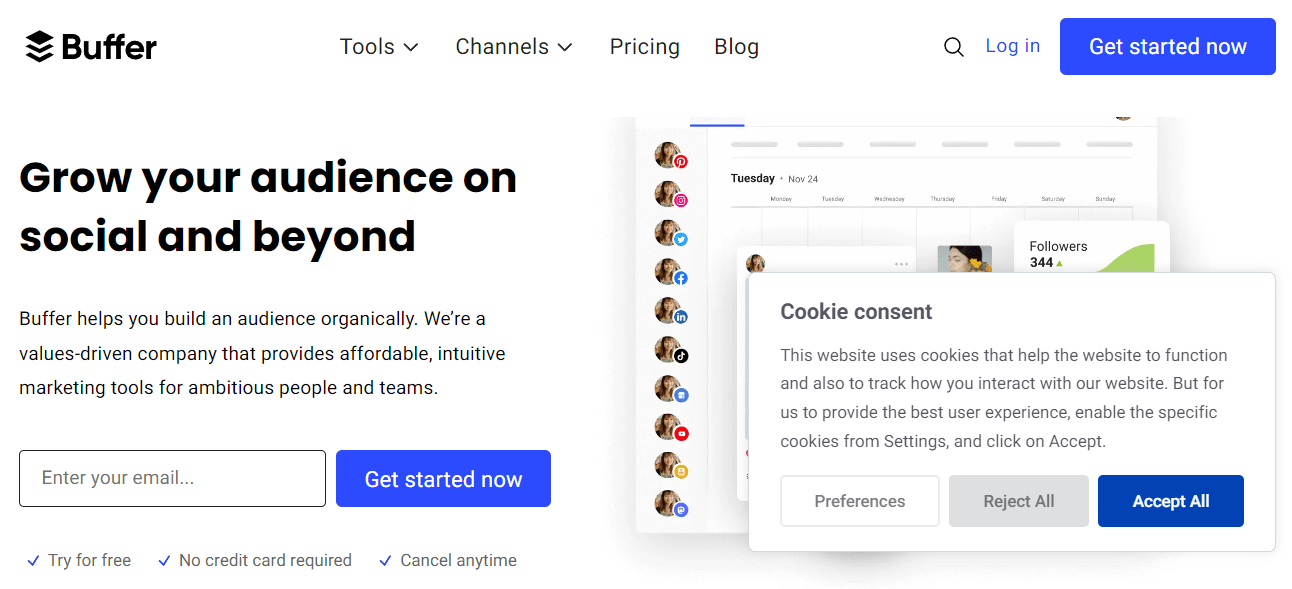
Task: Click the Log in link
Action: click(1012, 46)
